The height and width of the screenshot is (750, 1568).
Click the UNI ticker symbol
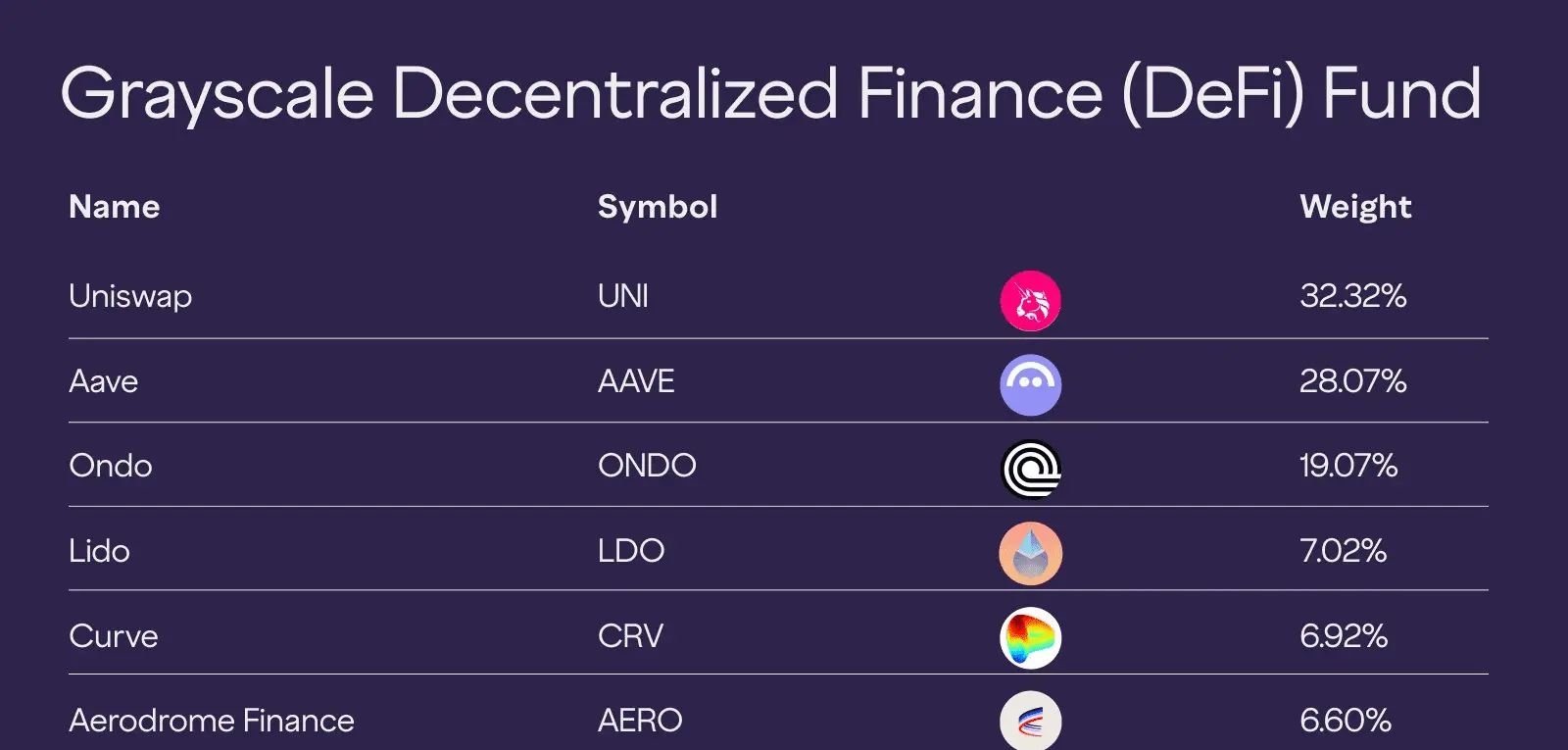point(623,296)
